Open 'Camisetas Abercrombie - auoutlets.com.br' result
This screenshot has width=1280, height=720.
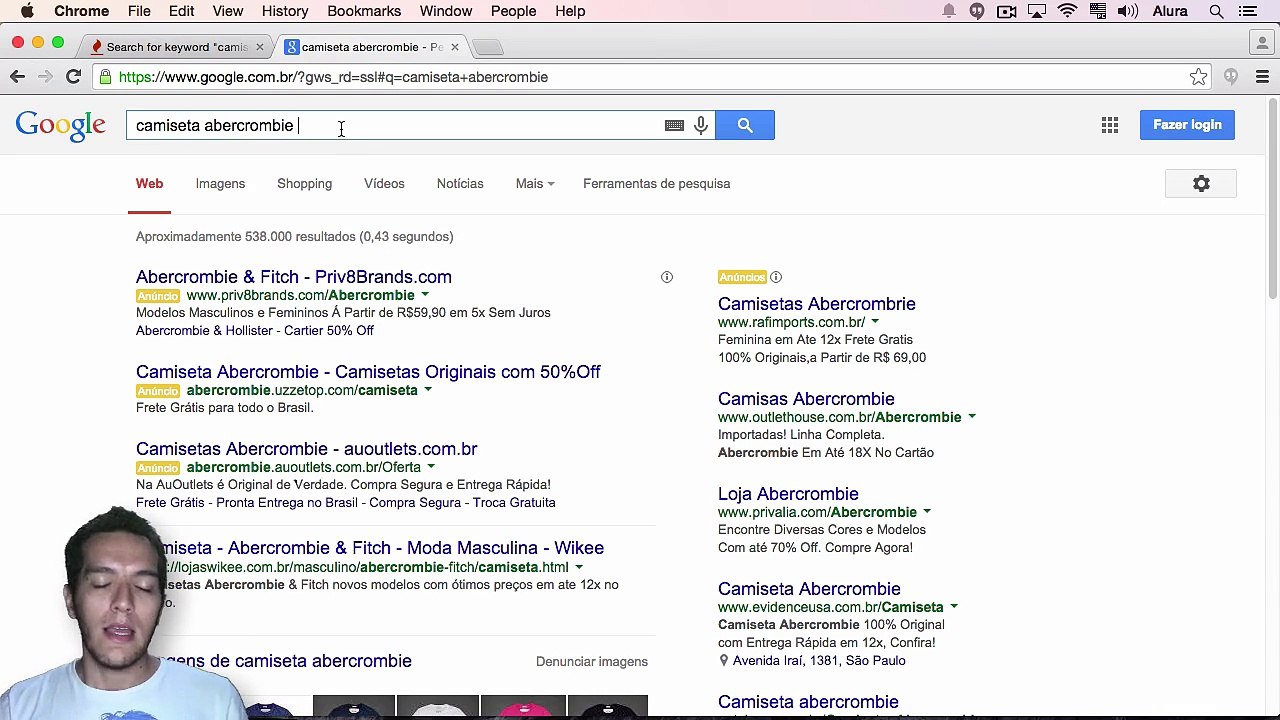click(x=306, y=449)
